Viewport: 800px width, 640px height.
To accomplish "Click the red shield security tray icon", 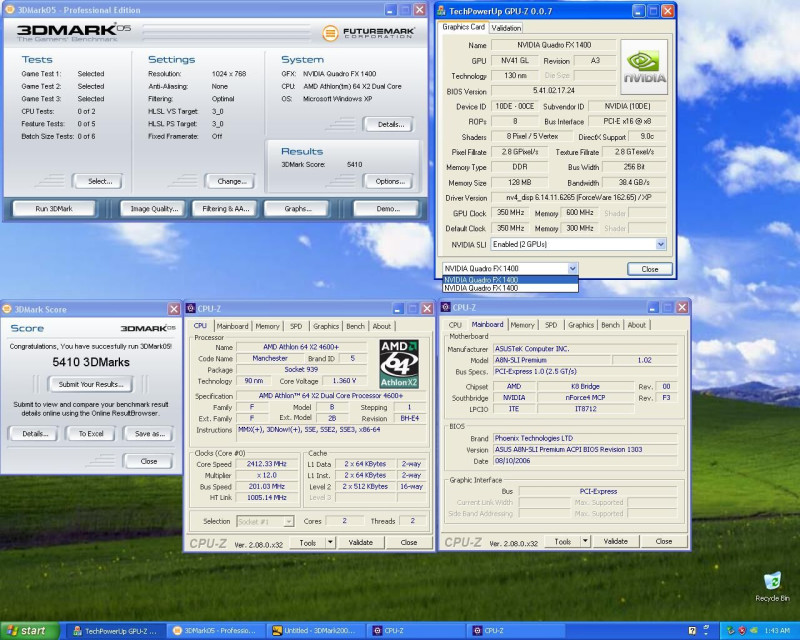I will 742,631.
